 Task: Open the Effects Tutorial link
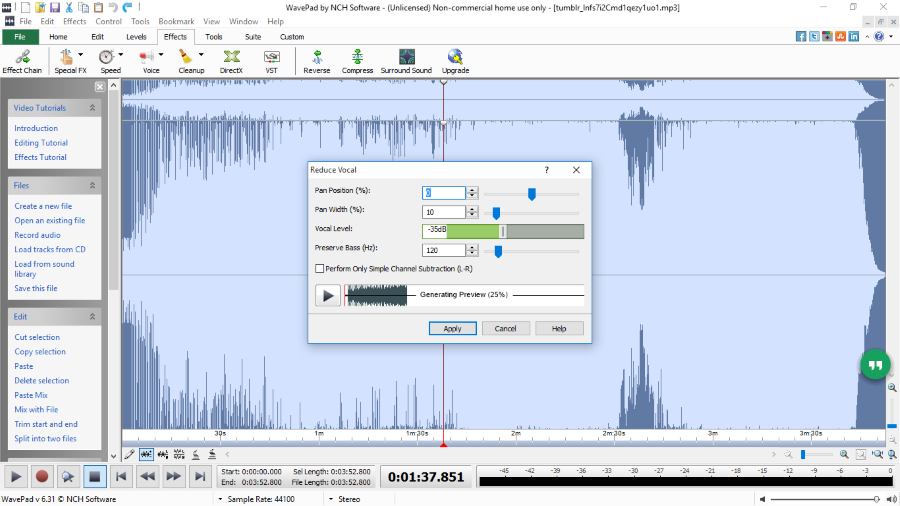click(x=40, y=157)
